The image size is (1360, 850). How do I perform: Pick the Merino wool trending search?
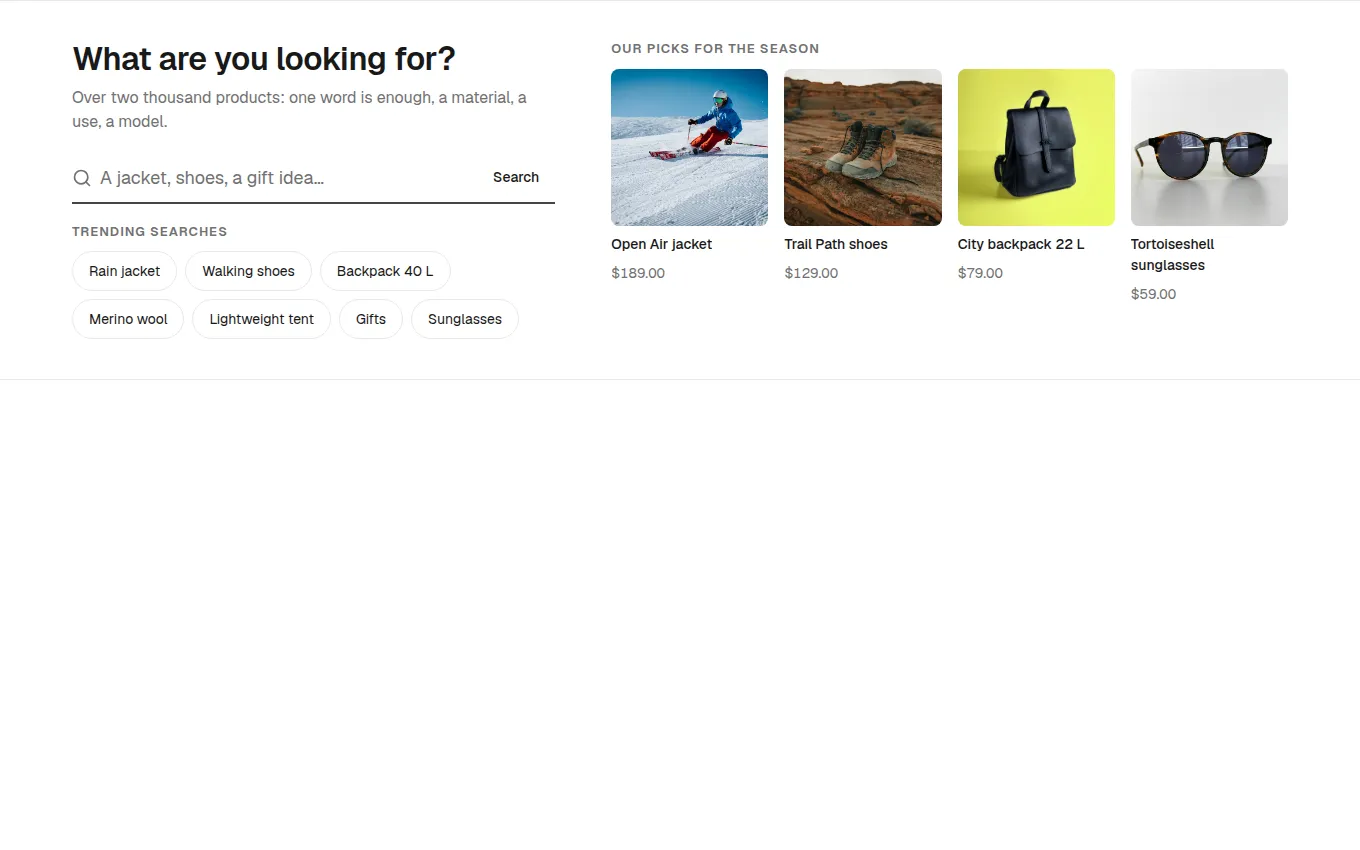128,319
